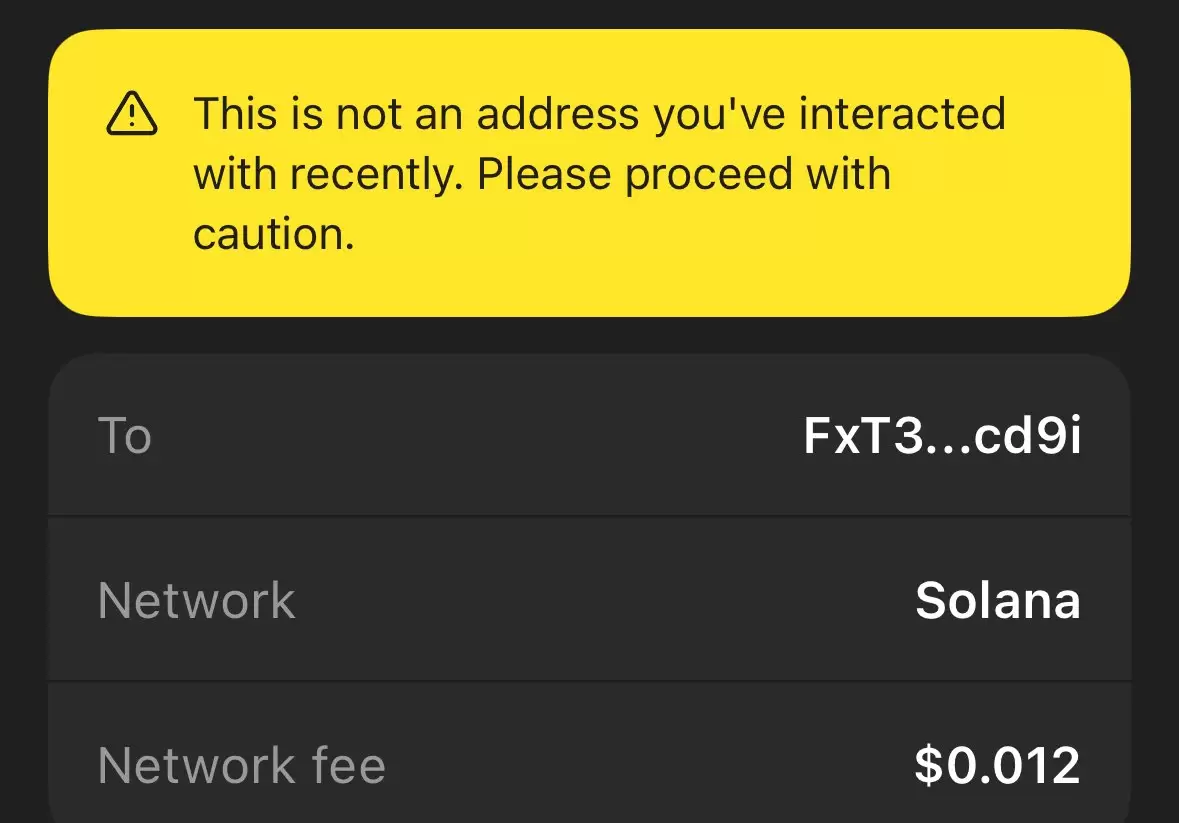The image size is (1179, 823).
Task: Tap the $0.012 fee amount
Action: tap(997, 765)
